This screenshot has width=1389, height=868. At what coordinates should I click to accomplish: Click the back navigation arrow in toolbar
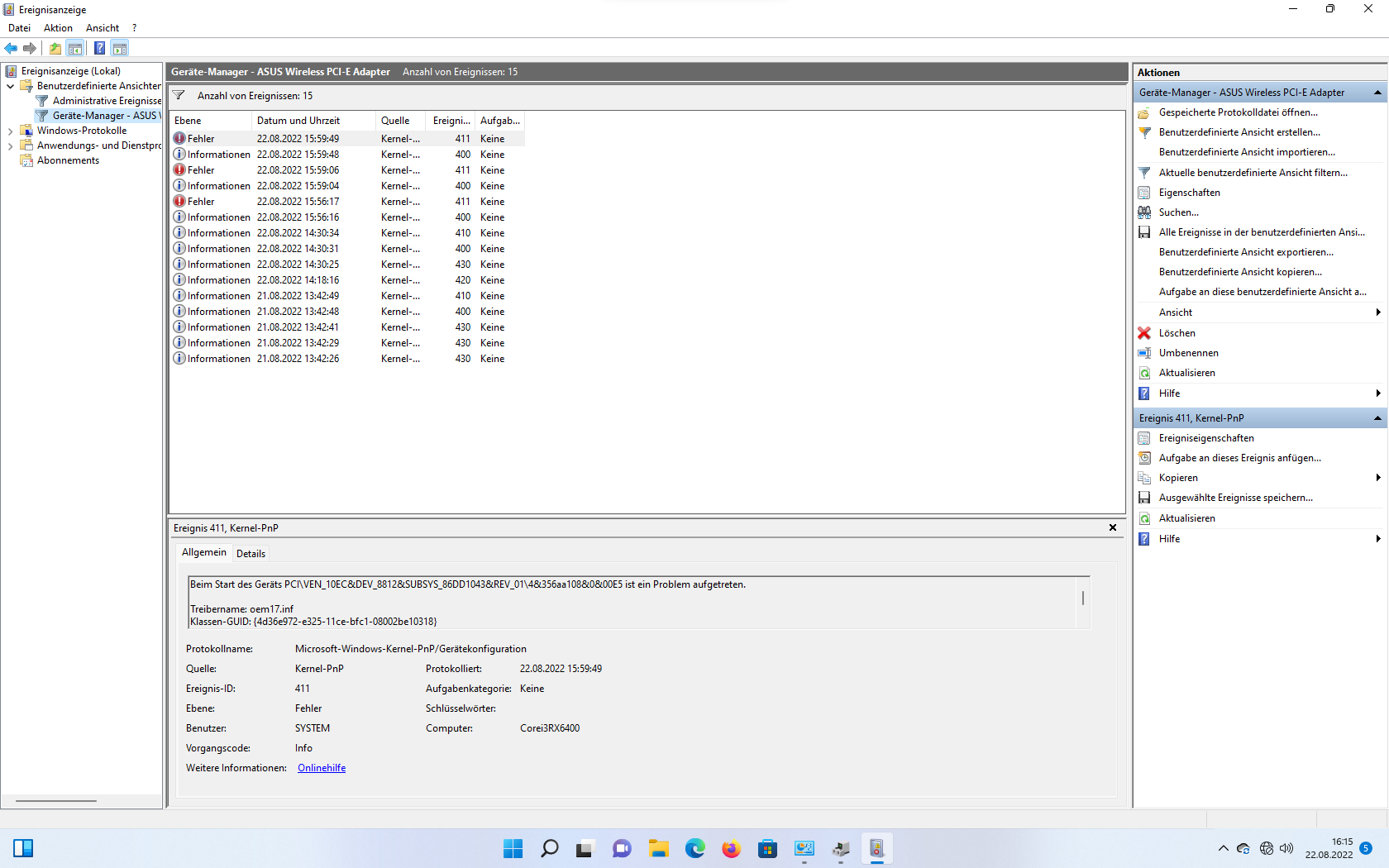pos(11,48)
